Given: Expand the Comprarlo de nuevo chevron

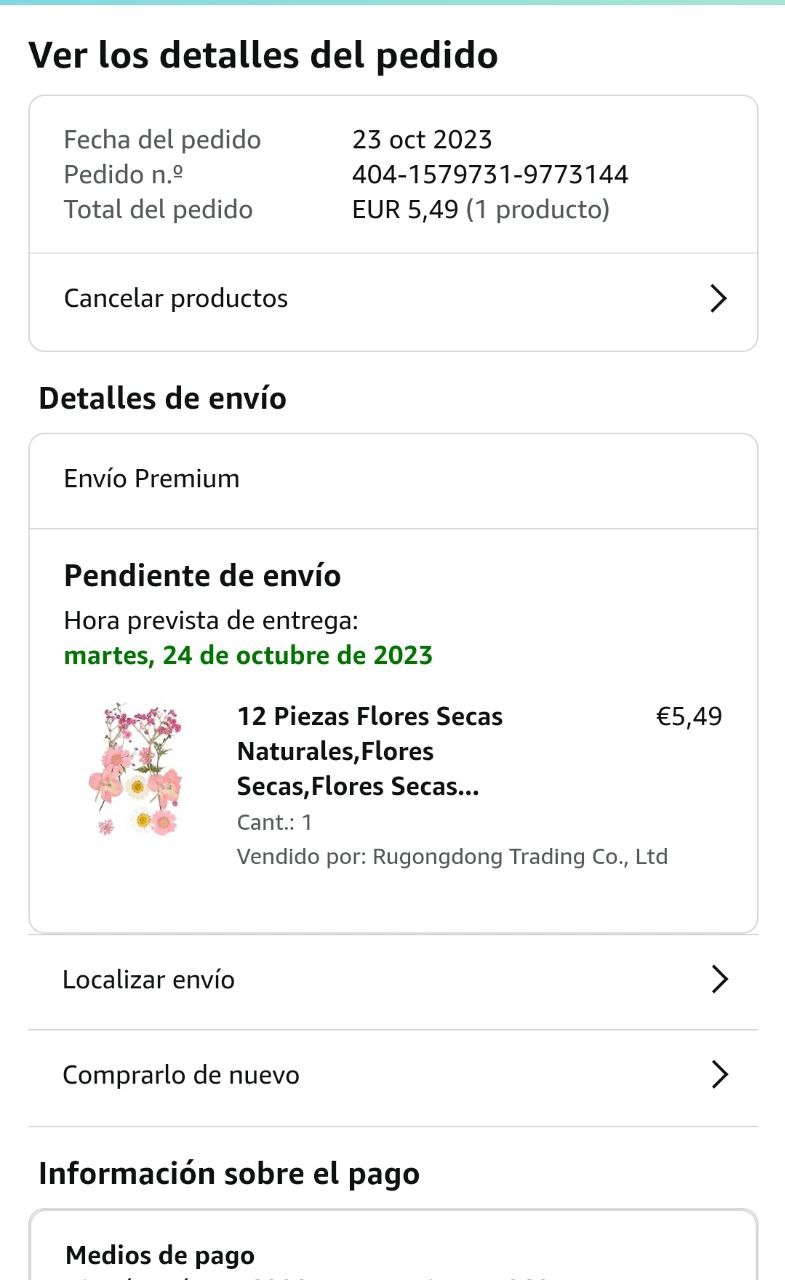Looking at the screenshot, I should coord(718,1075).
